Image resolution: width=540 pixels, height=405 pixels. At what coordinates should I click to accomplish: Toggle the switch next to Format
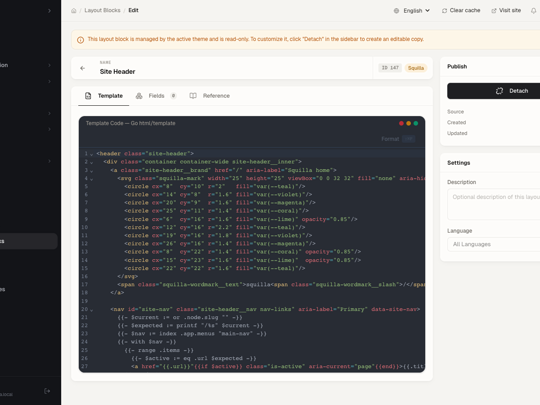pos(408,139)
